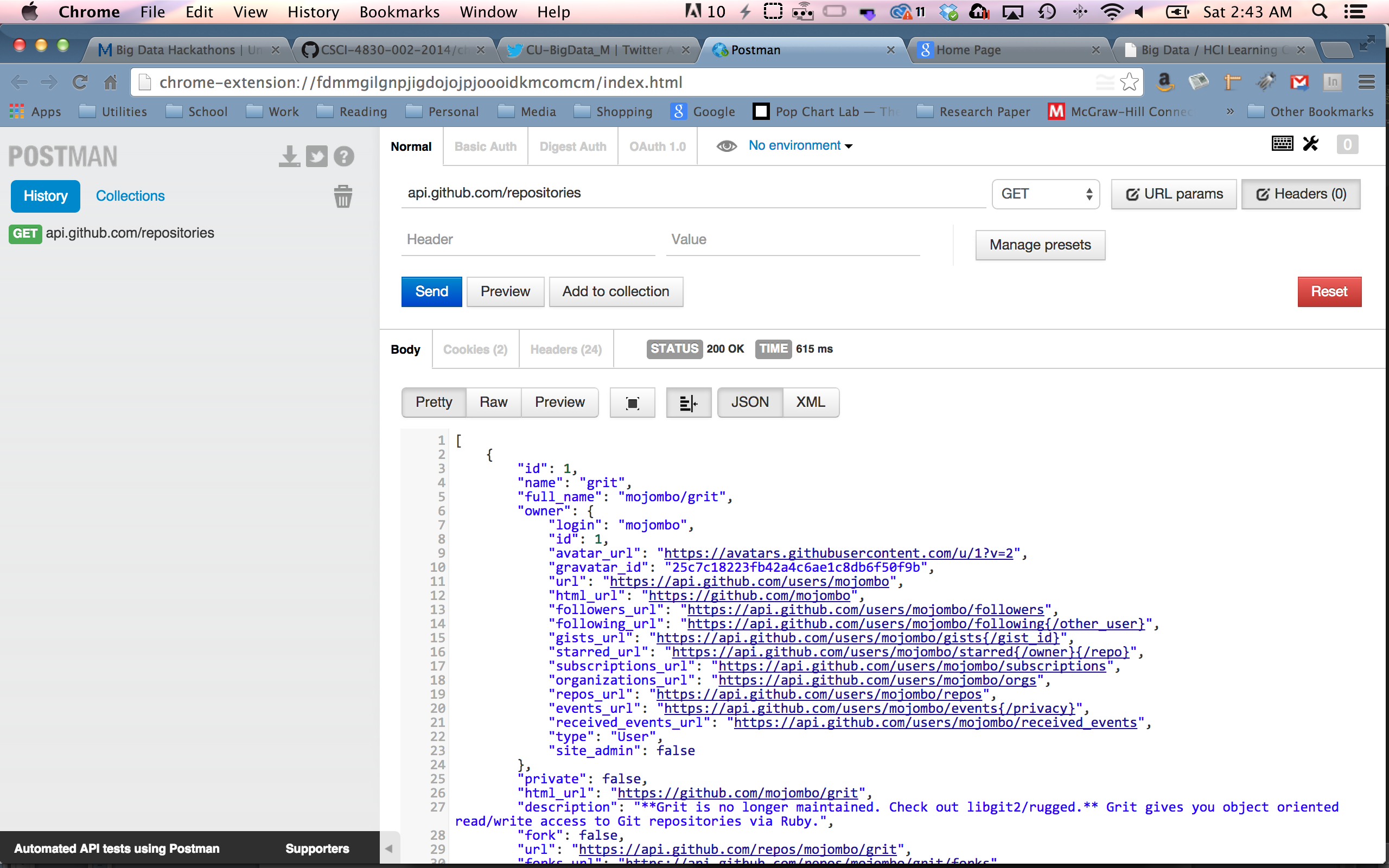Open the github.com/mojombo/grit html_url link

coord(737,793)
